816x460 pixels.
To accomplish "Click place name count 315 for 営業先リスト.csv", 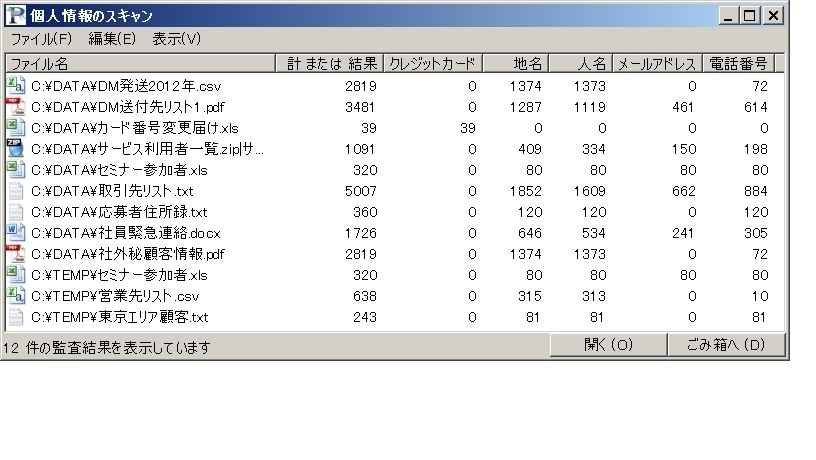I will coord(530,296).
